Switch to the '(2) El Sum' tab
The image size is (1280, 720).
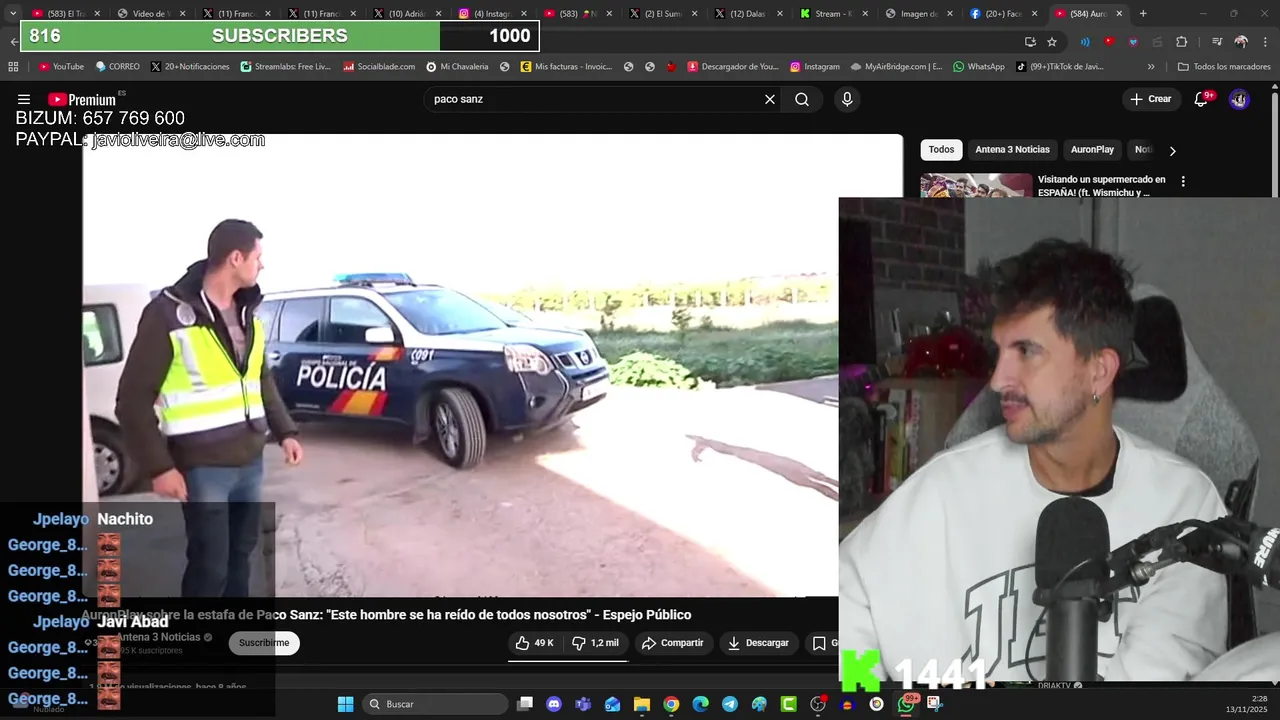(x=662, y=14)
